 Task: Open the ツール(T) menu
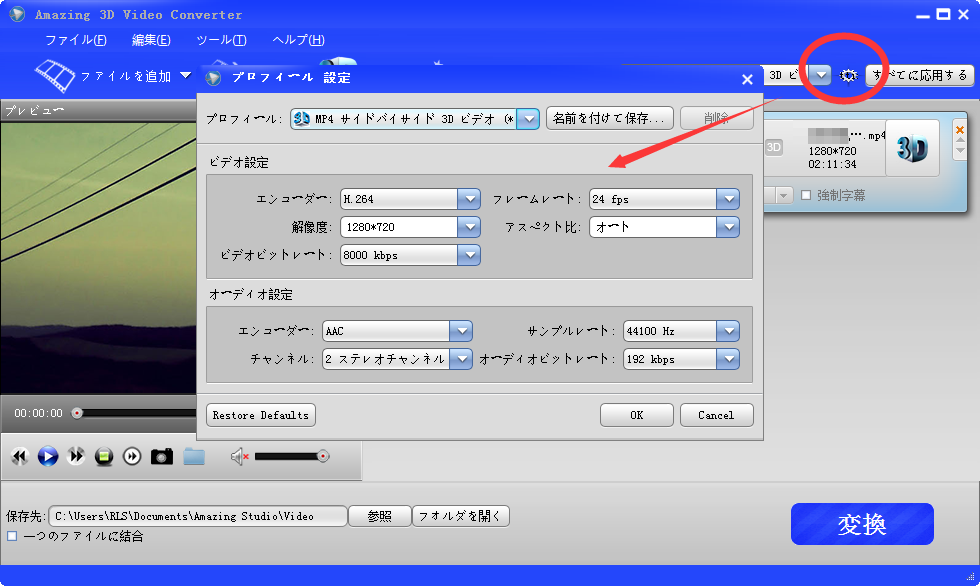[x=221, y=40]
